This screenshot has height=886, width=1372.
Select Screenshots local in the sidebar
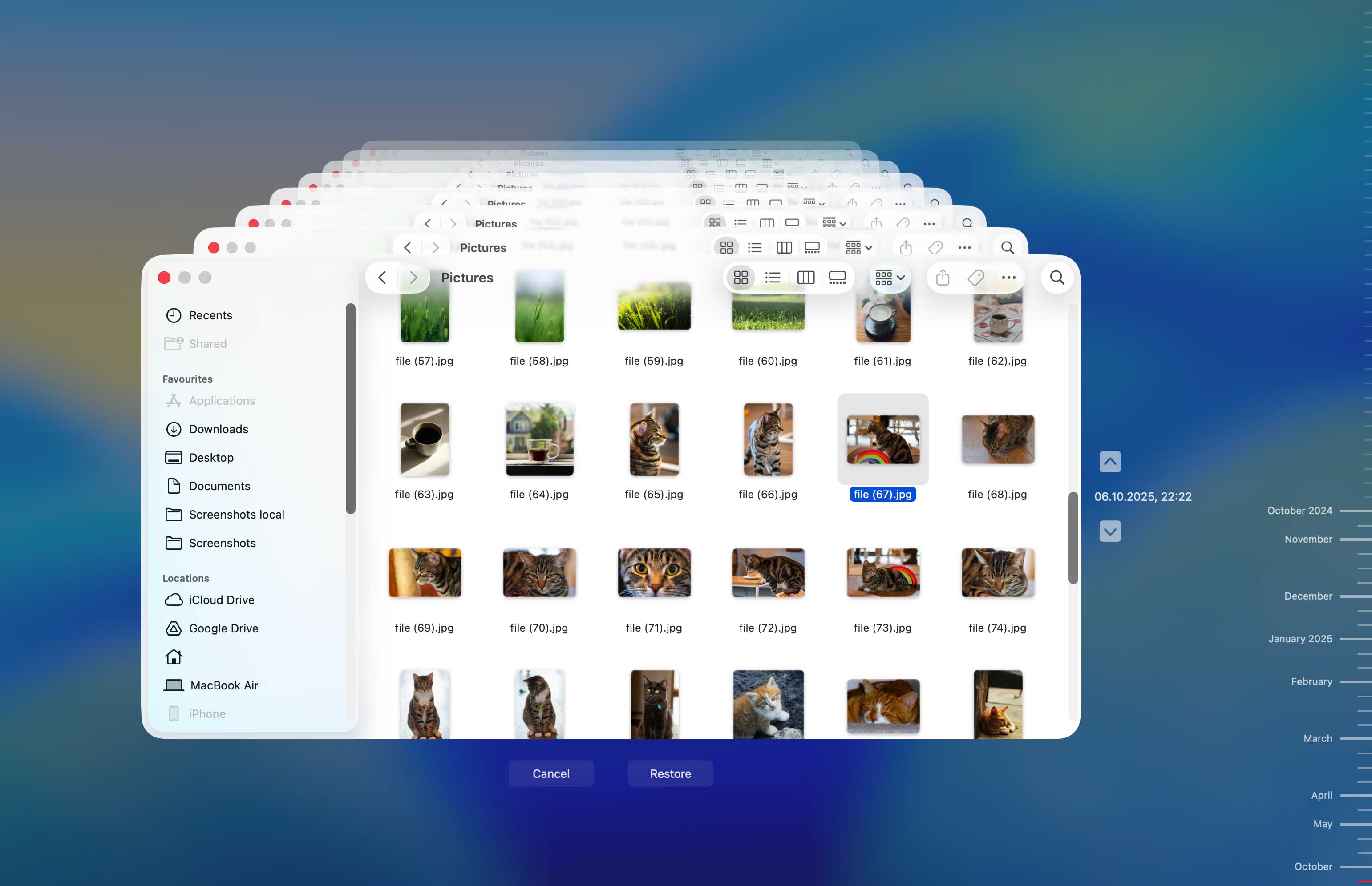tap(237, 514)
